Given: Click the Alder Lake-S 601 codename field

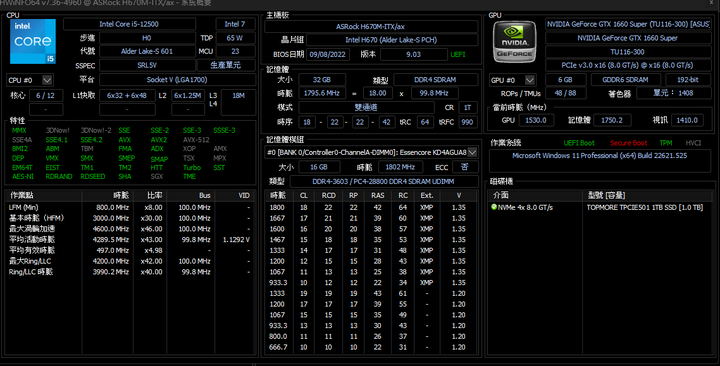Looking at the screenshot, I should [x=147, y=51].
